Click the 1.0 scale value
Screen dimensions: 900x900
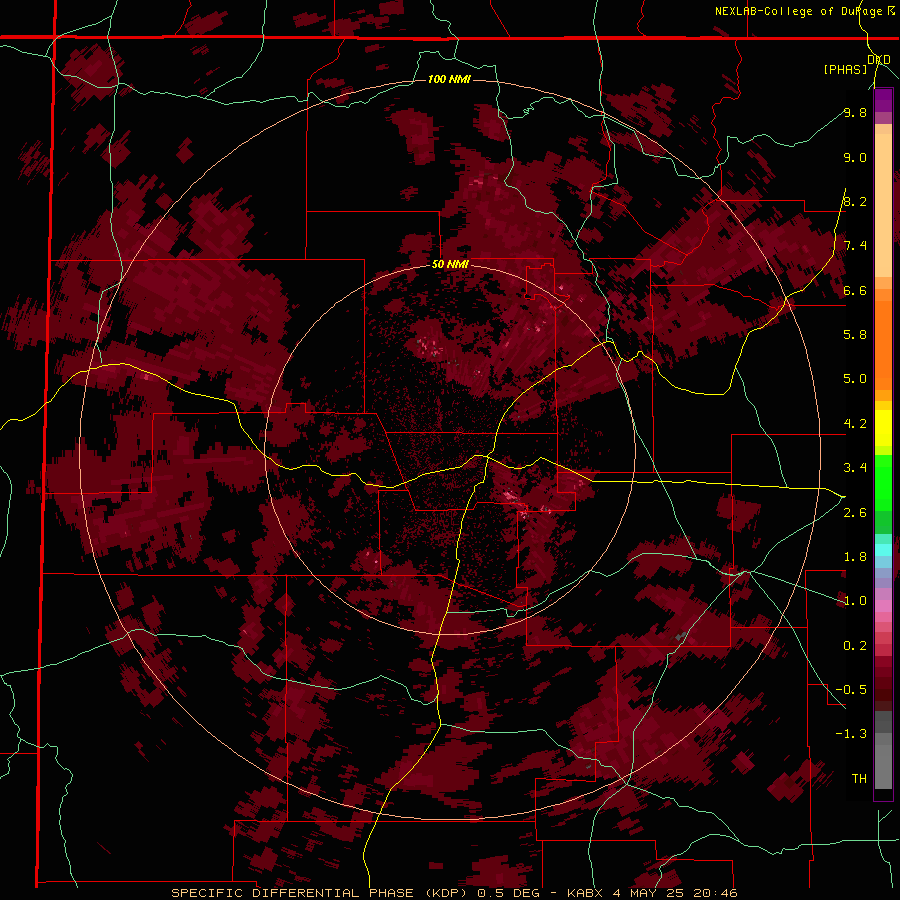[x=855, y=601]
